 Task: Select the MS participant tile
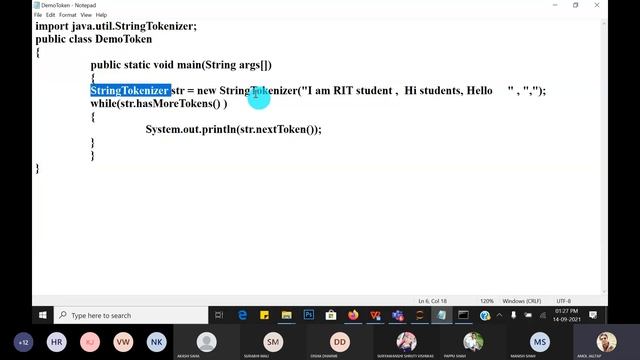click(540, 342)
